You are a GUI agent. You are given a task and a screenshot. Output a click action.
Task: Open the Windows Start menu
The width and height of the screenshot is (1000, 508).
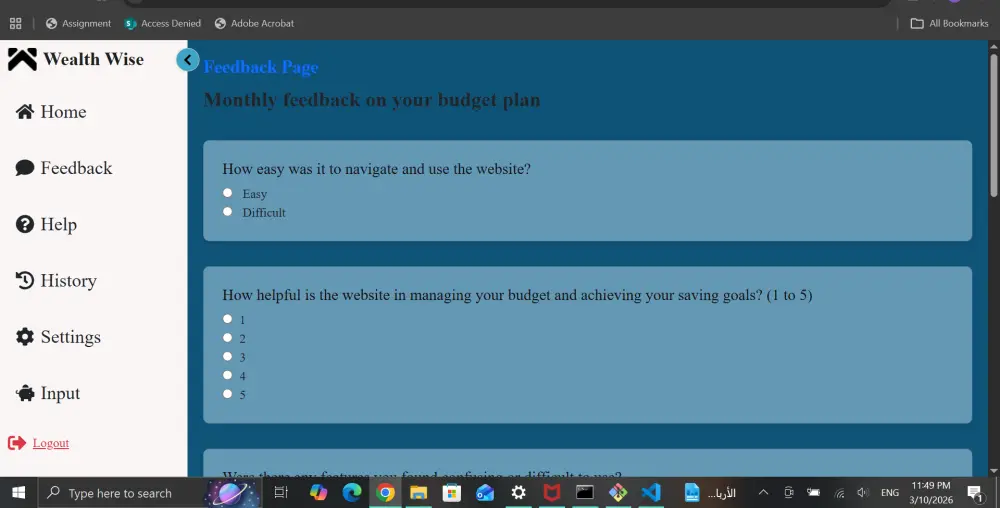tap(18, 493)
